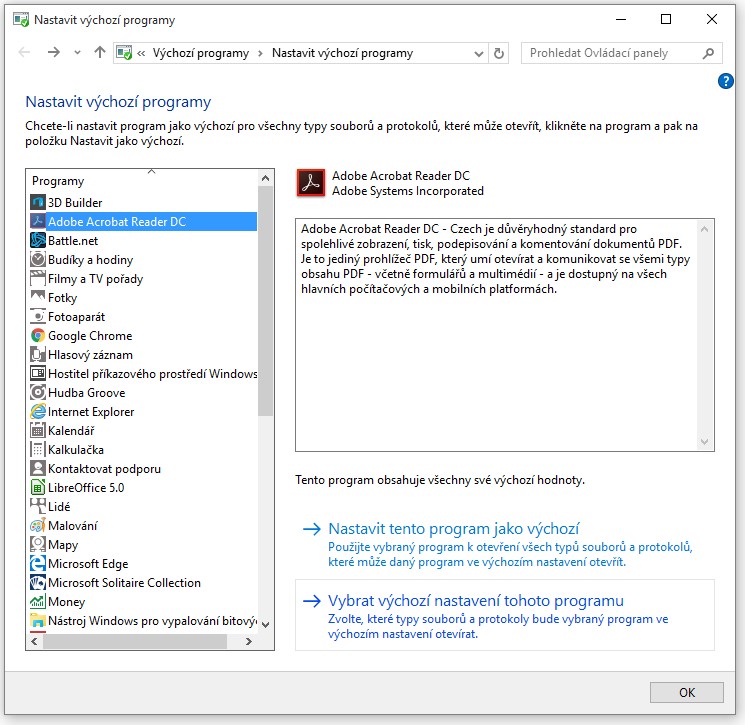This screenshot has height=725, width=745.
Task: Click the Internet Explorer icon
Action: (38, 411)
